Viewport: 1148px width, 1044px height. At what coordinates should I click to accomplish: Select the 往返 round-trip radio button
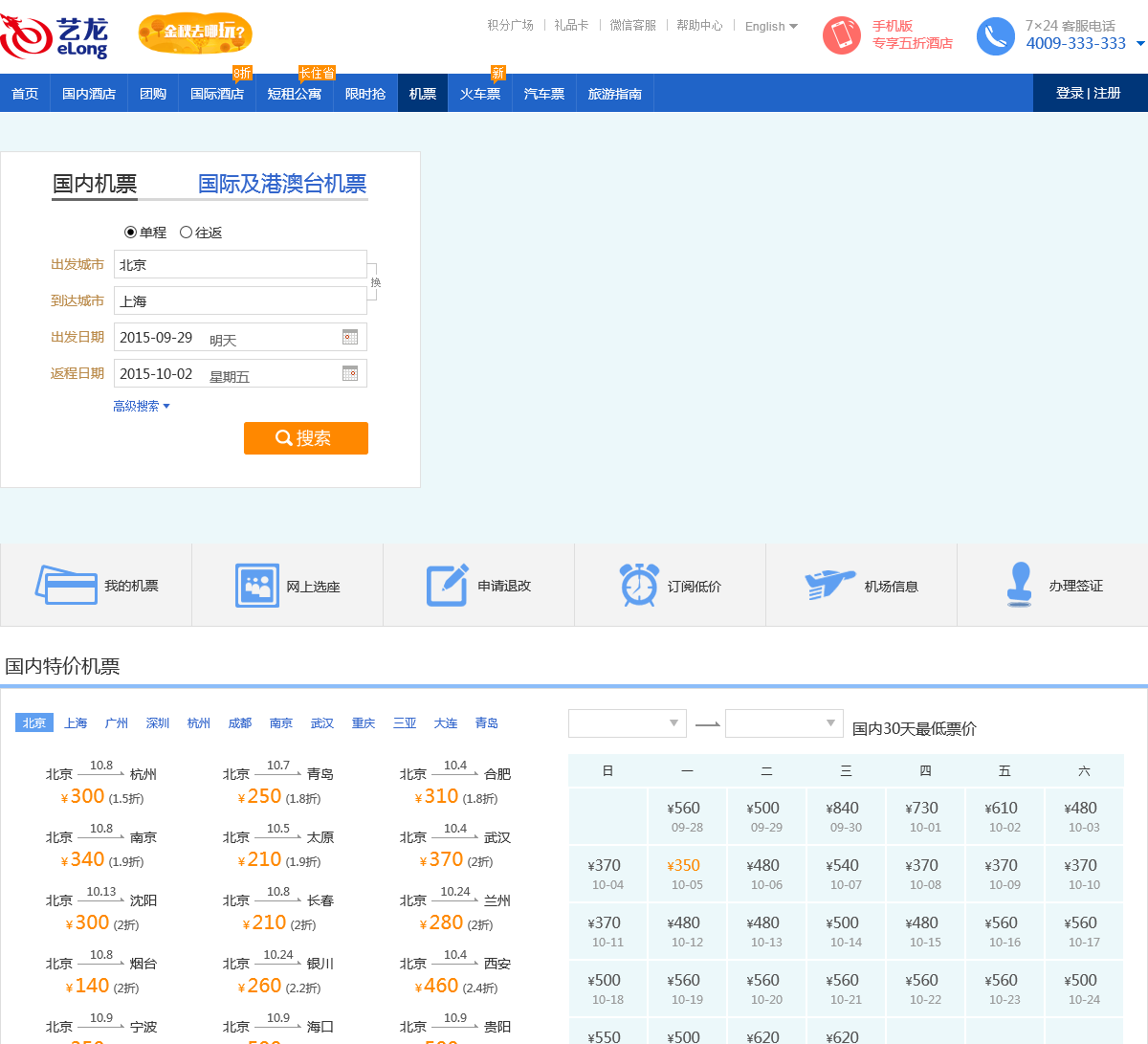pos(186,233)
